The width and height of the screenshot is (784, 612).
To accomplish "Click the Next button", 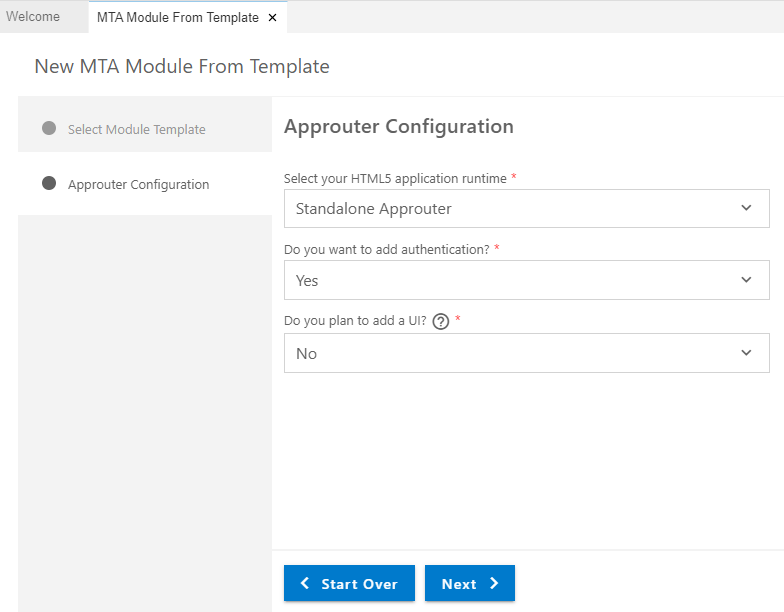I will point(470,583).
